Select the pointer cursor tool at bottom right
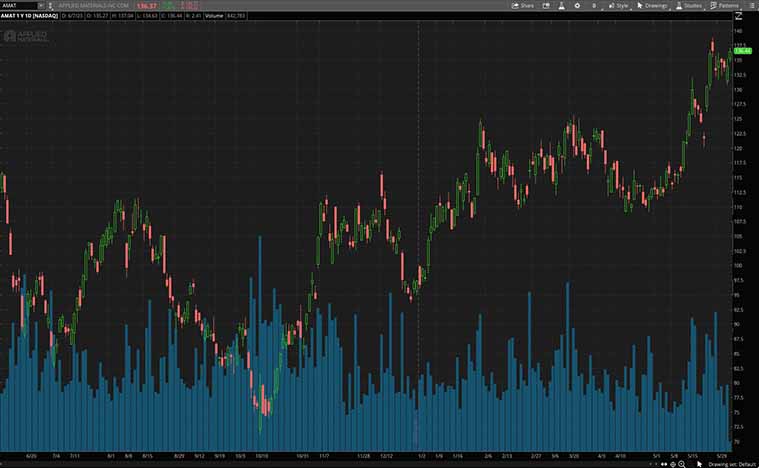 (x=700, y=463)
